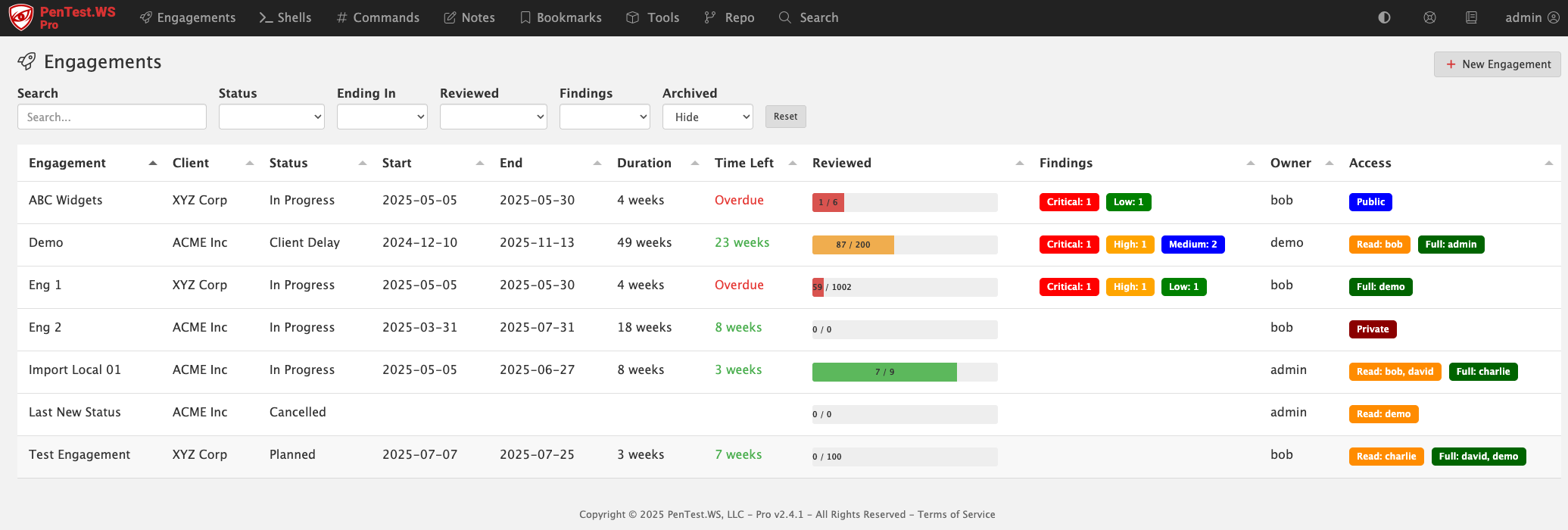Screen dimensions: 1568x530
Task: Open the Notes nav item
Action: click(x=469, y=17)
